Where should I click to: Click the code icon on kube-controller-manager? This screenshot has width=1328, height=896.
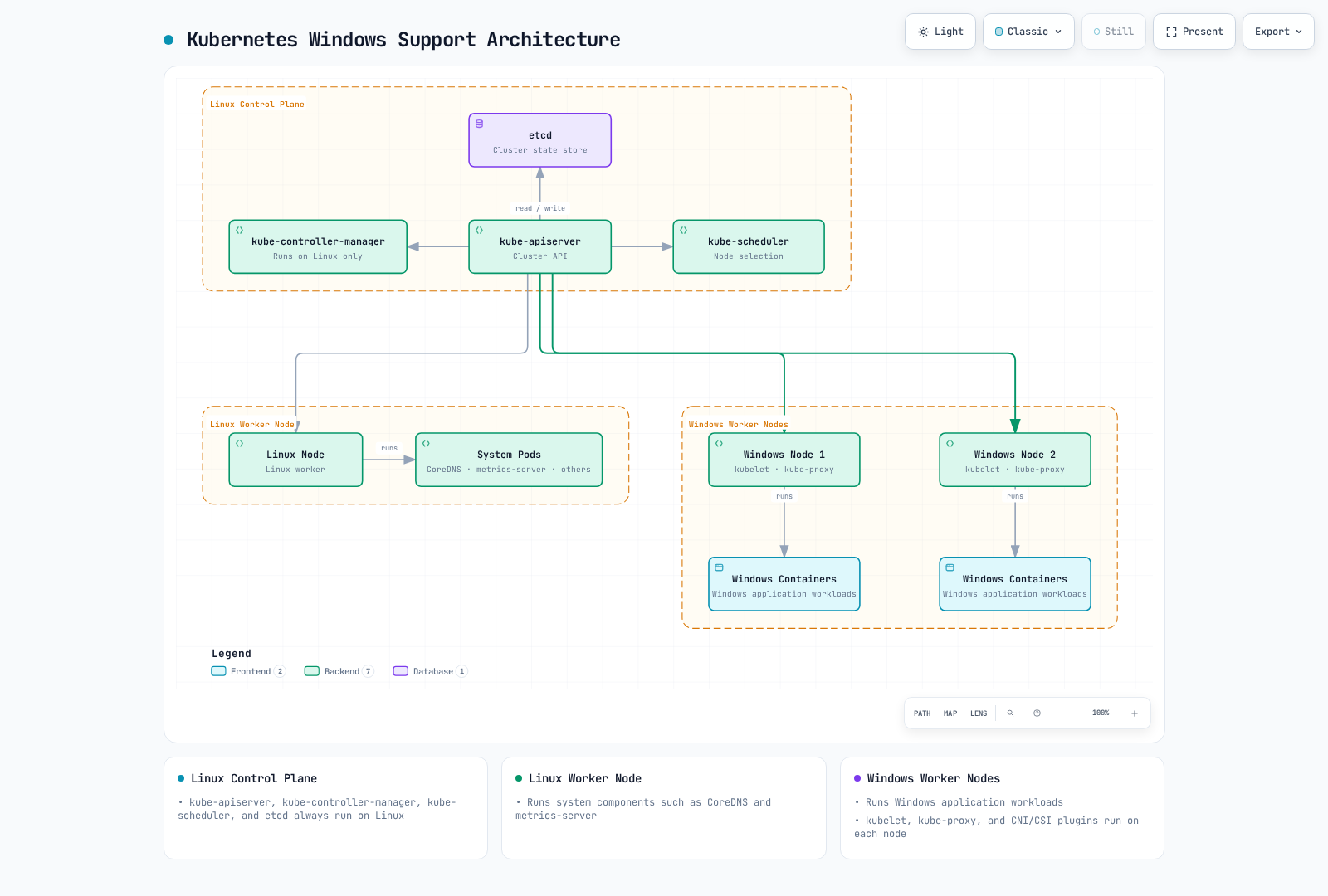[239, 230]
